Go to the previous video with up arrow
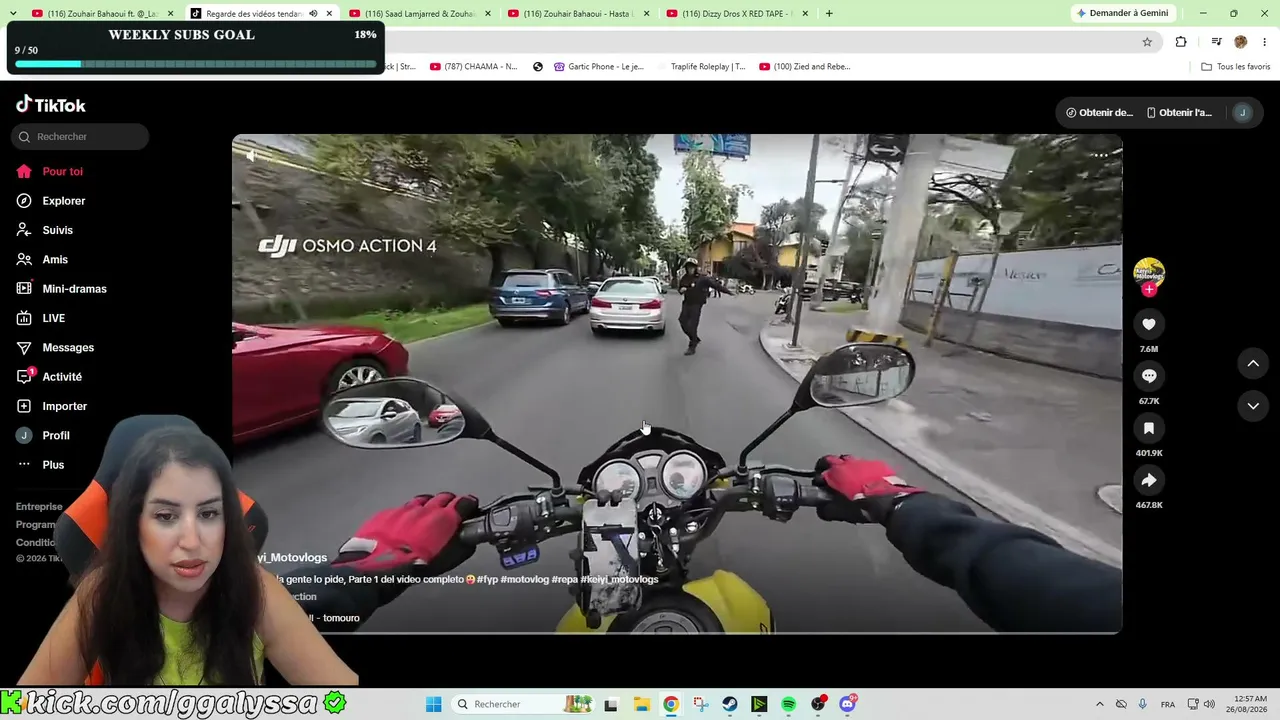This screenshot has width=1280, height=720. [1253, 363]
